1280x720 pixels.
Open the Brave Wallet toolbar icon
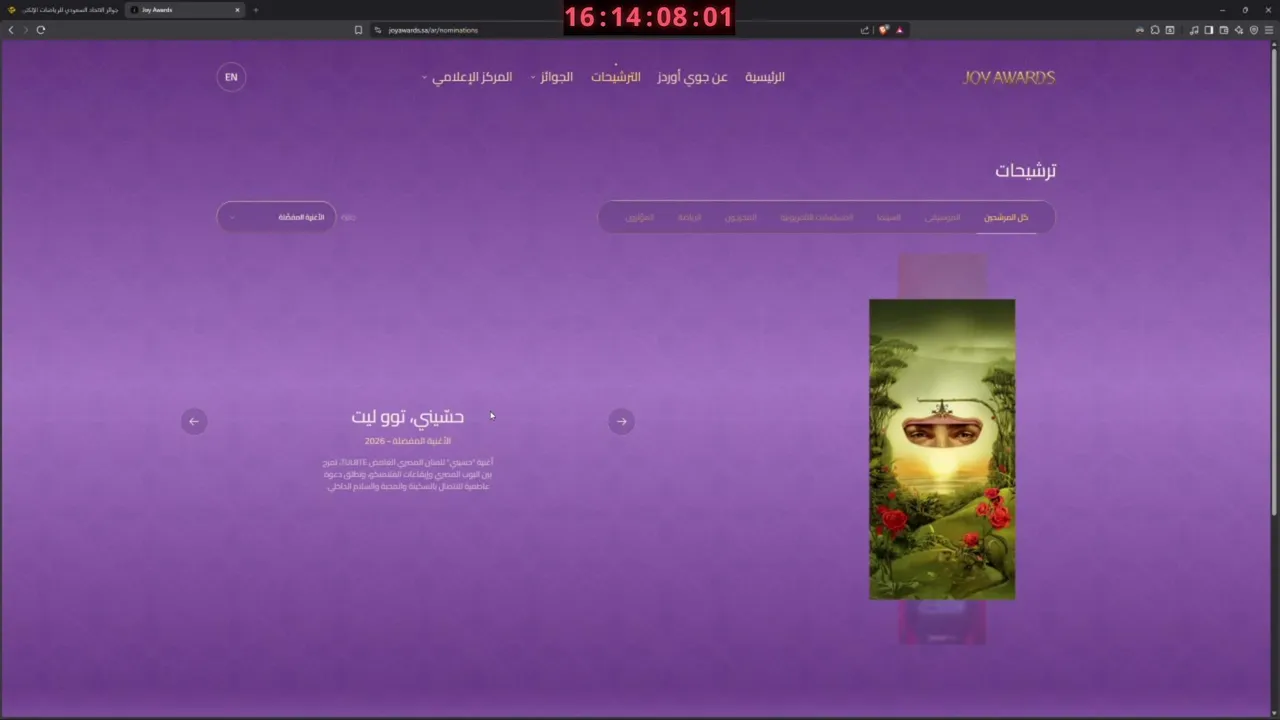[1224, 30]
